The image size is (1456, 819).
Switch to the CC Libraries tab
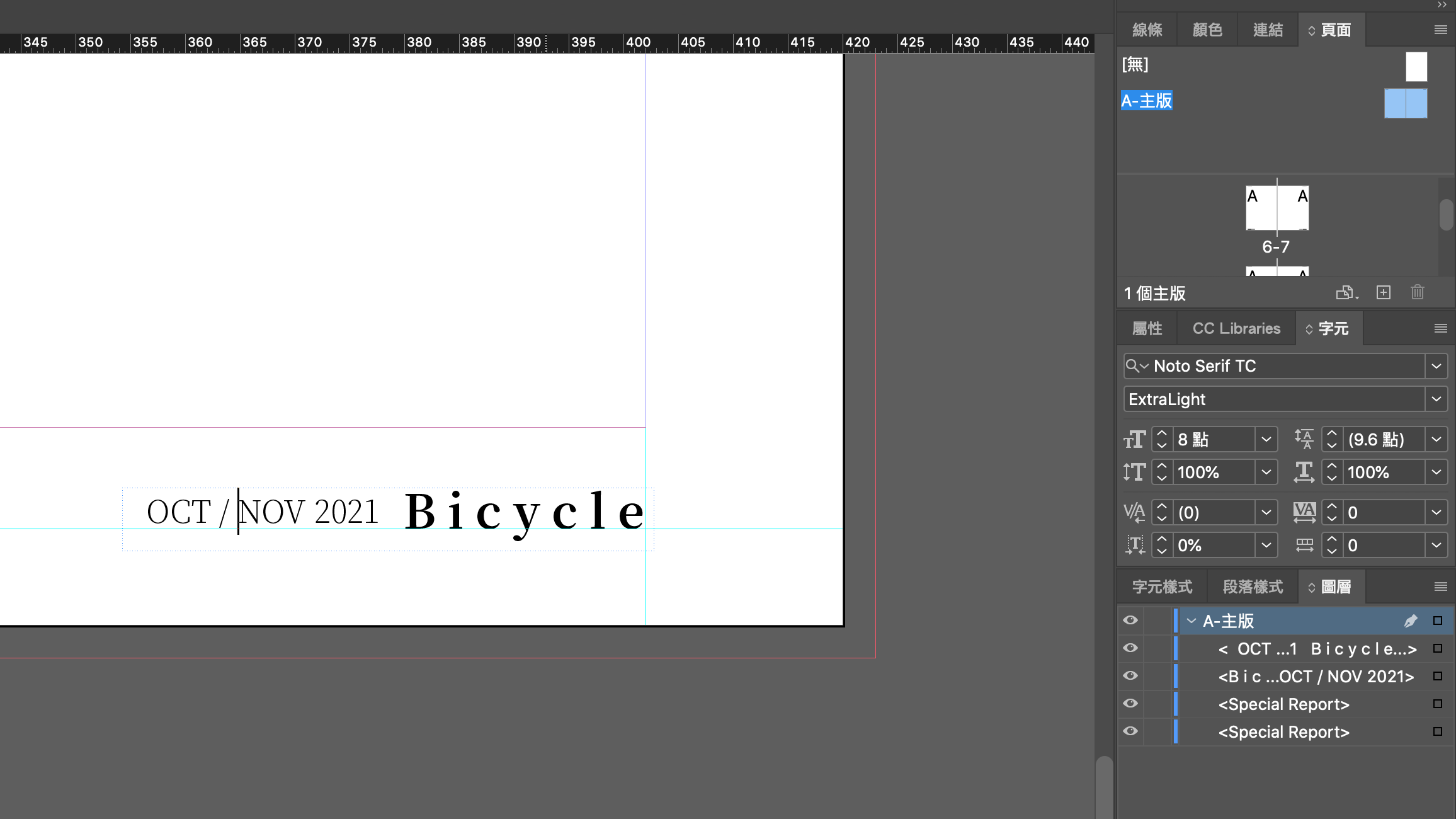pyautogui.click(x=1236, y=328)
